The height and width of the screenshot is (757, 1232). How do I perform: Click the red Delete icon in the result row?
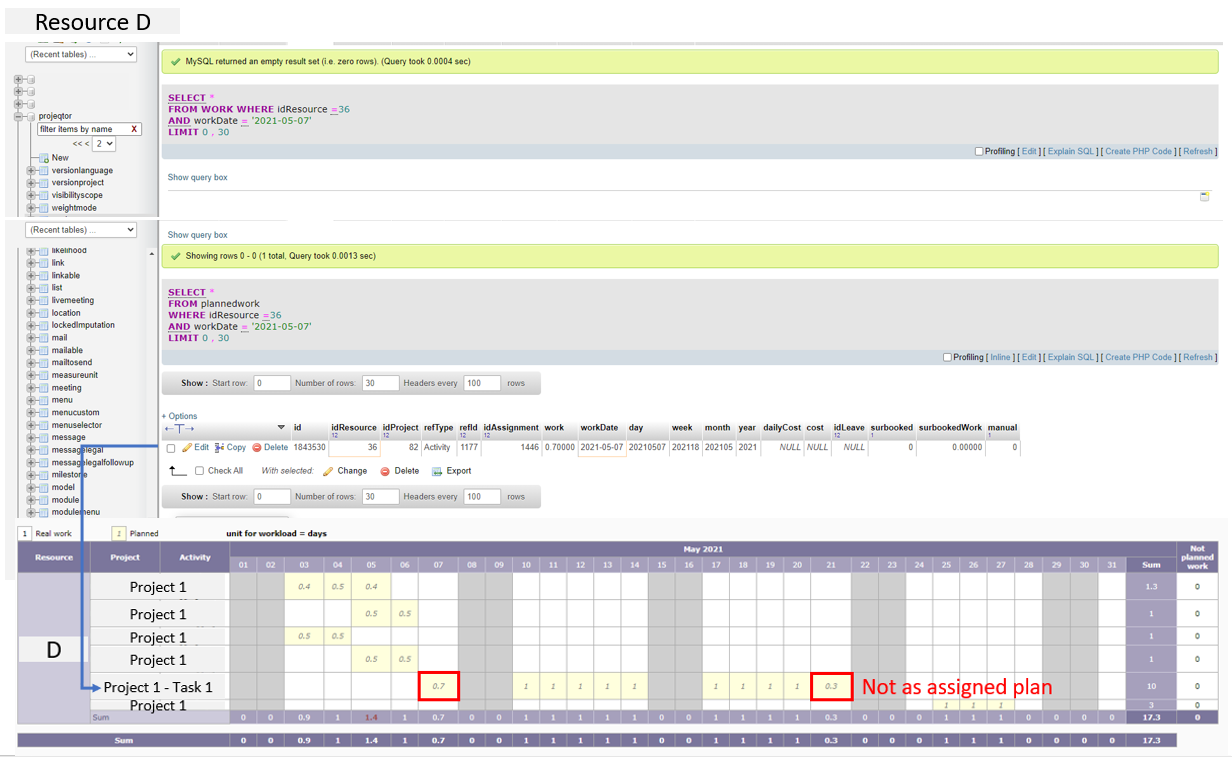click(257, 448)
